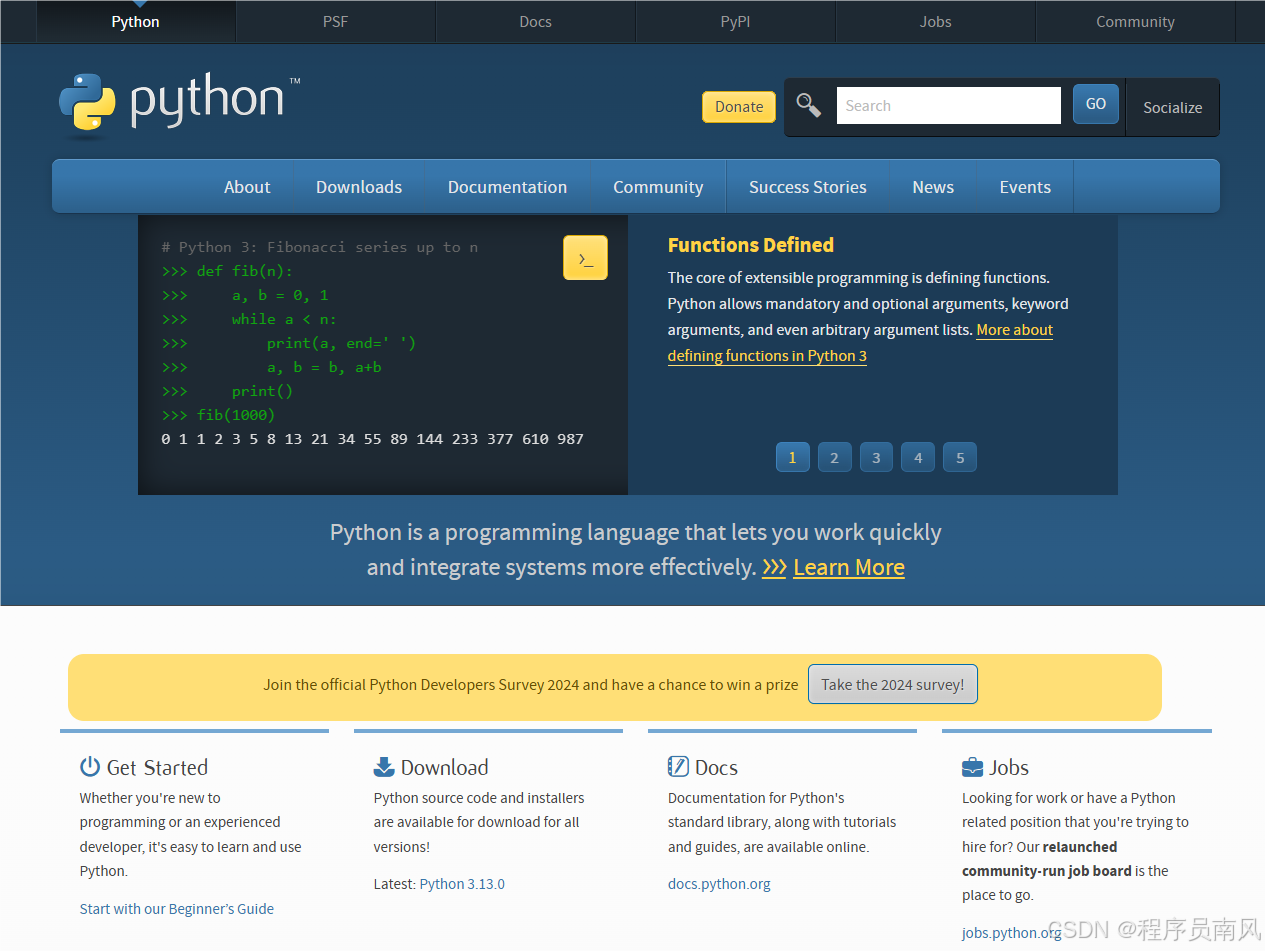Click the Donate button
Screen dimensions: 1265x951
pyautogui.click(x=739, y=107)
